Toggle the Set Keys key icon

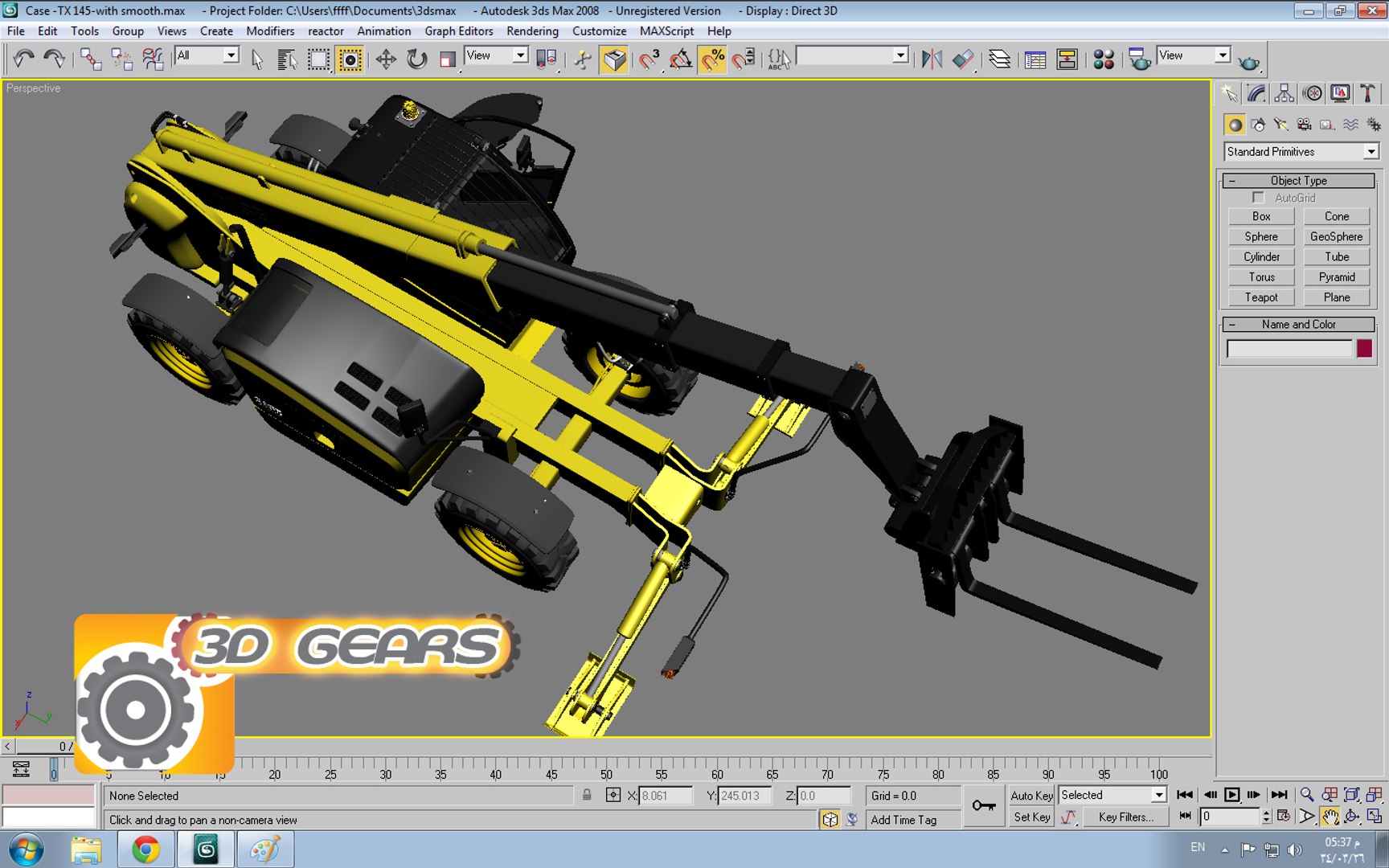pos(984,805)
